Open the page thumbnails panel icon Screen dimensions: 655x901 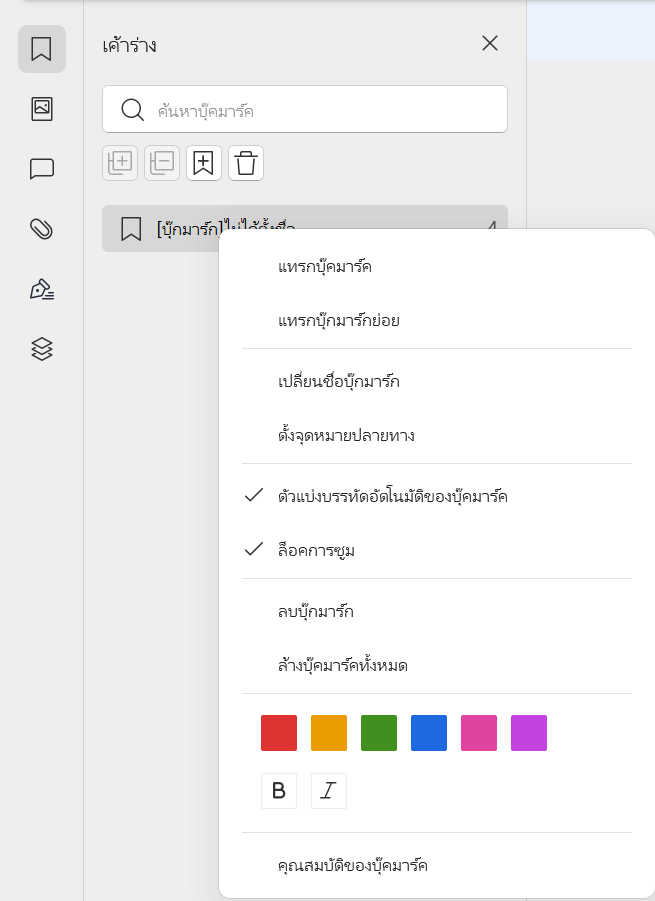42,109
